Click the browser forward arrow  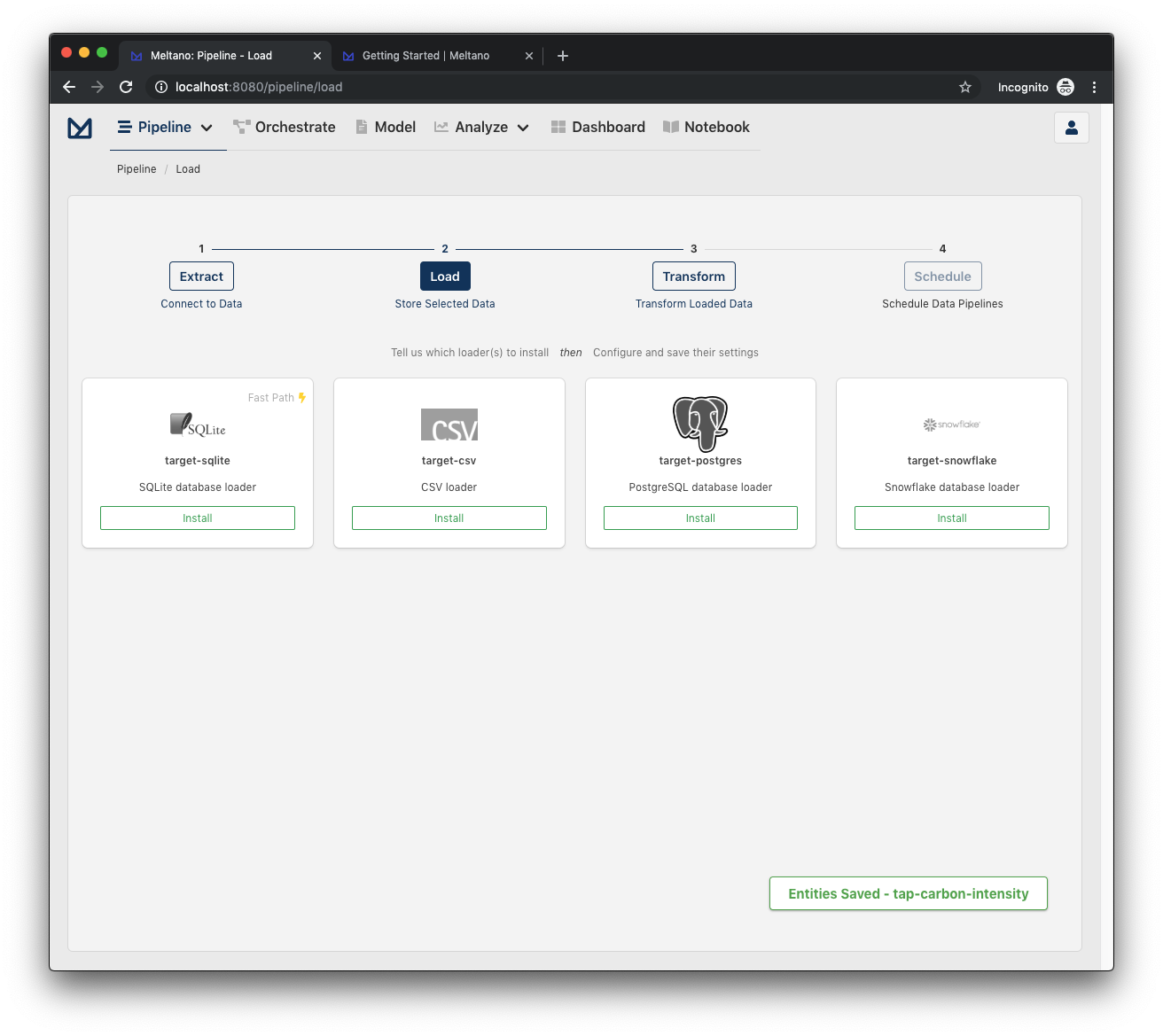98,87
